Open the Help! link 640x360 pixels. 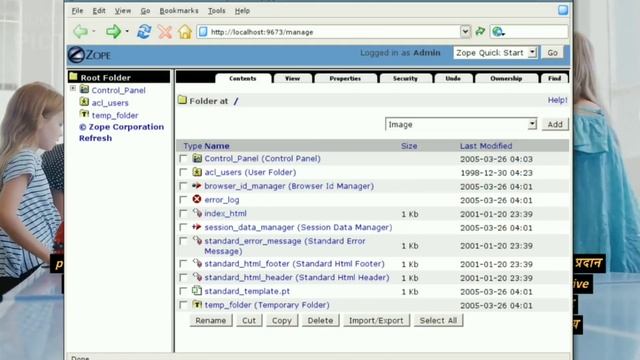point(557,100)
